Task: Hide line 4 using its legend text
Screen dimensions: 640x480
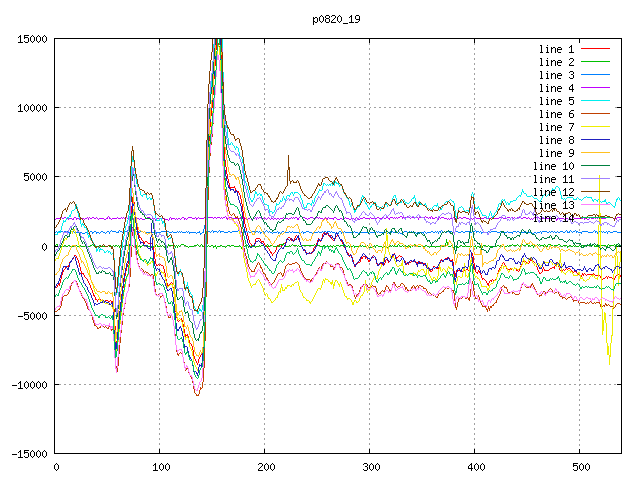Action: (x=556, y=88)
